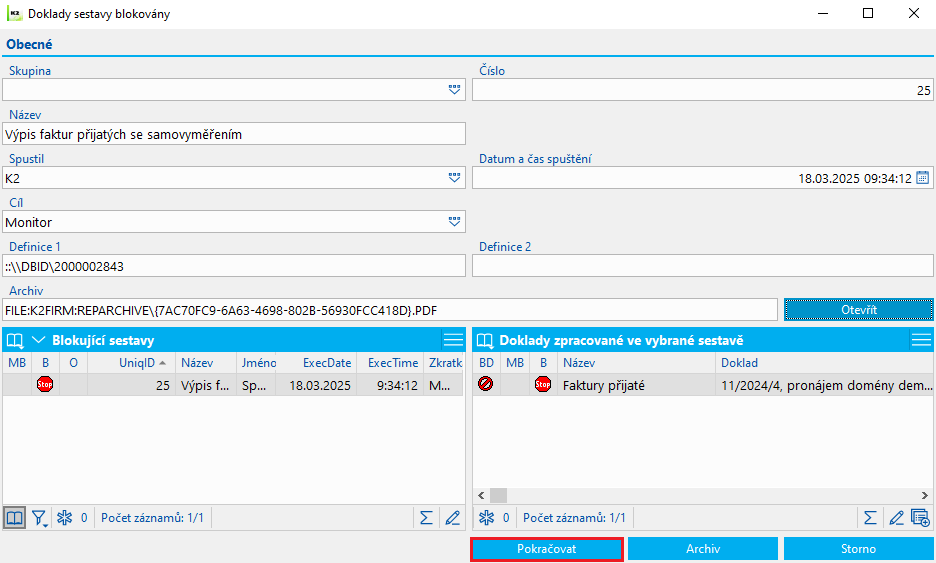Click add-to-container icon in right panel
Viewport: 936px width, 563px height.
[920, 518]
